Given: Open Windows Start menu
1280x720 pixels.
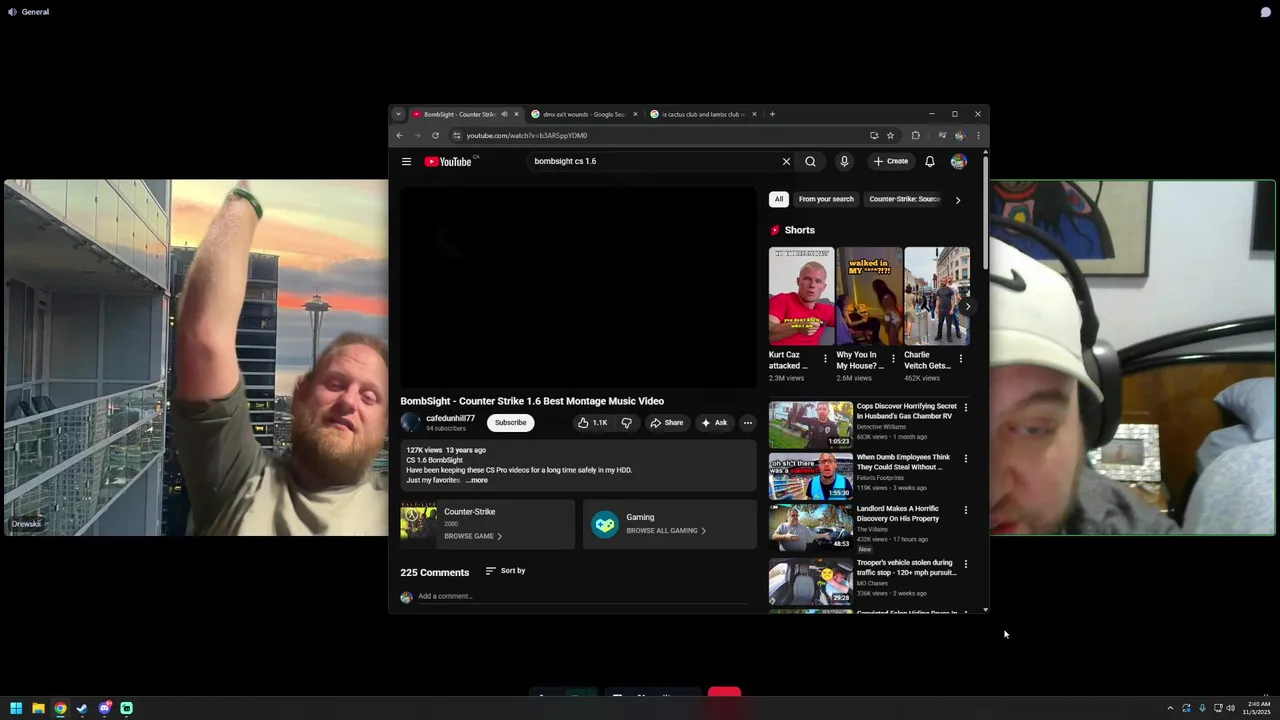Looking at the screenshot, I should pyautogui.click(x=16, y=708).
